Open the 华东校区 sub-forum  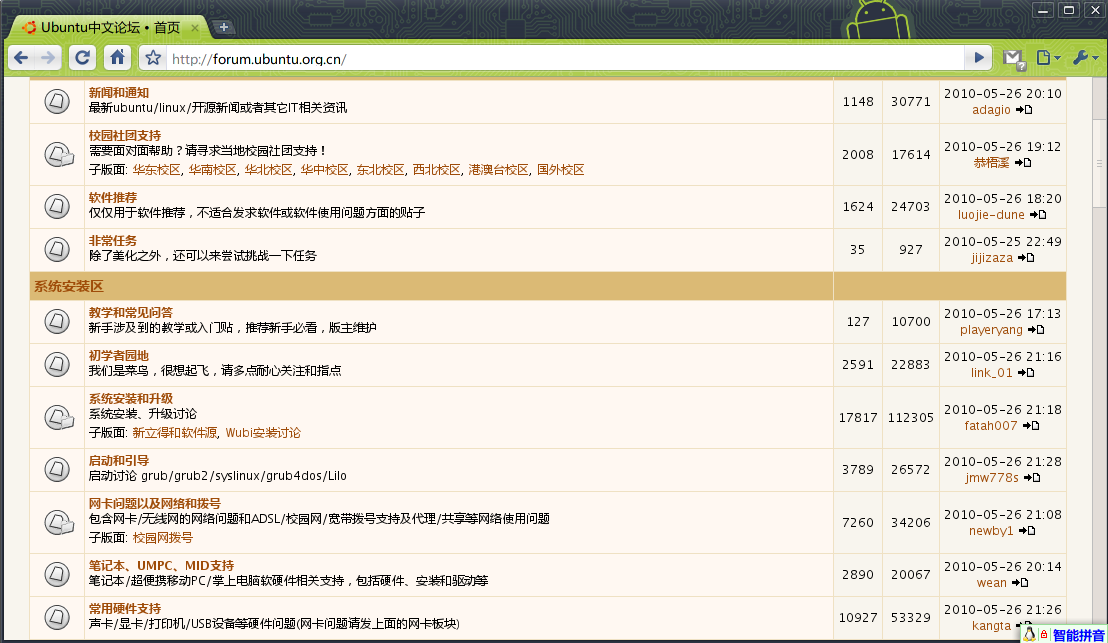(x=156, y=170)
